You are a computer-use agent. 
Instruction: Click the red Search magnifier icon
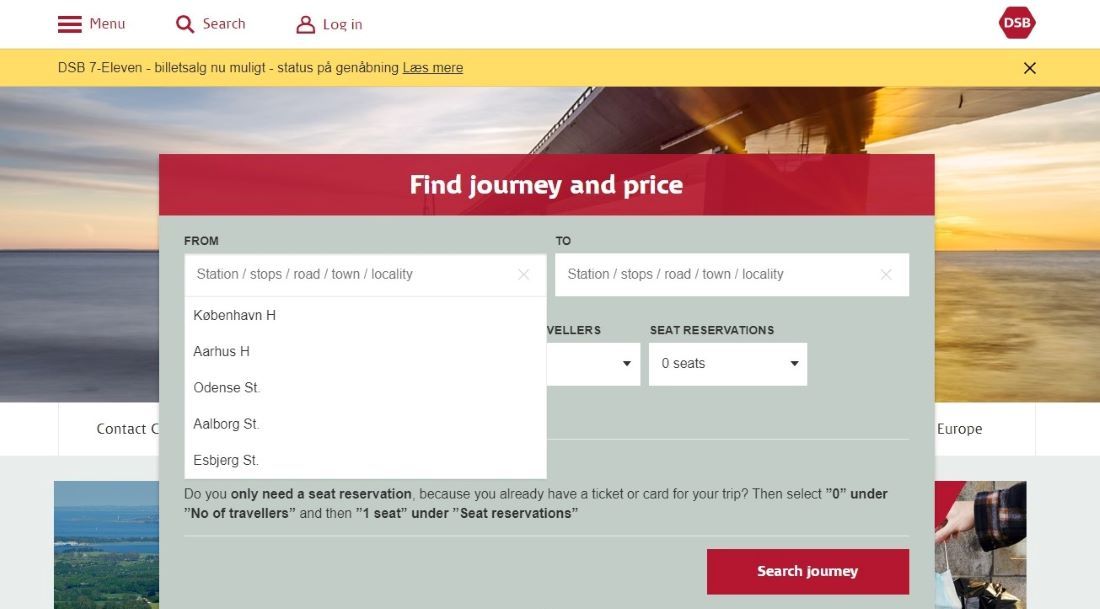pos(185,23)
